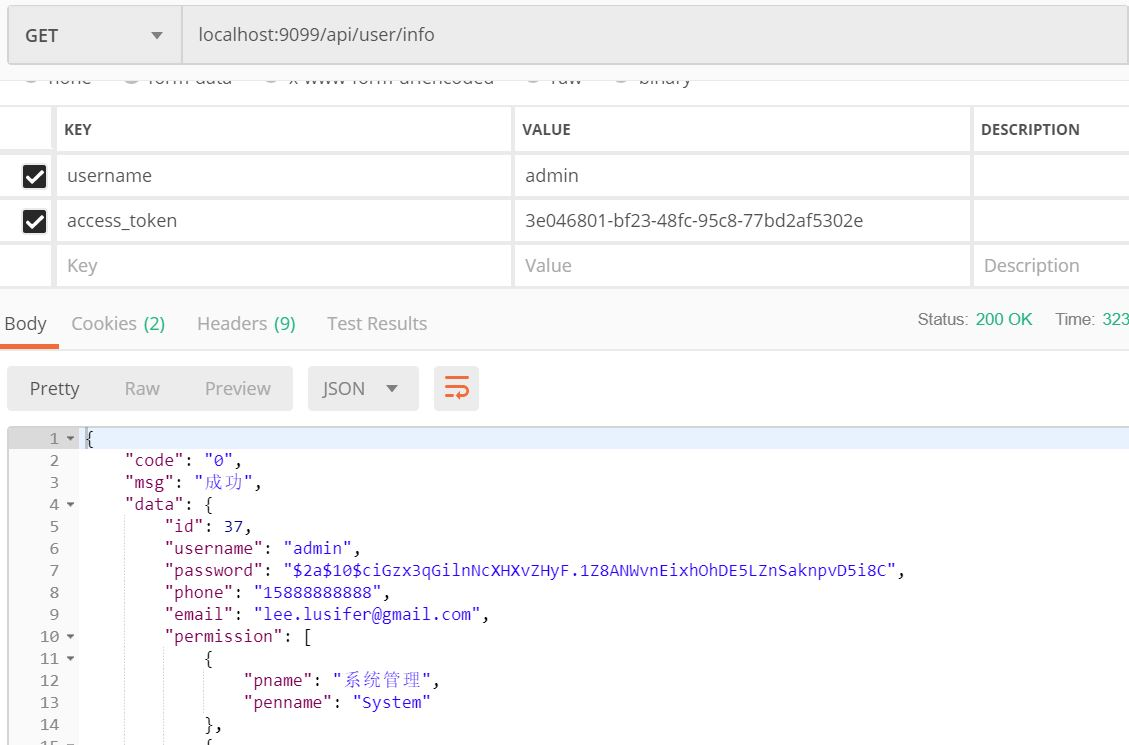
Task: Click the KEY column header
Action: point(78,130)
